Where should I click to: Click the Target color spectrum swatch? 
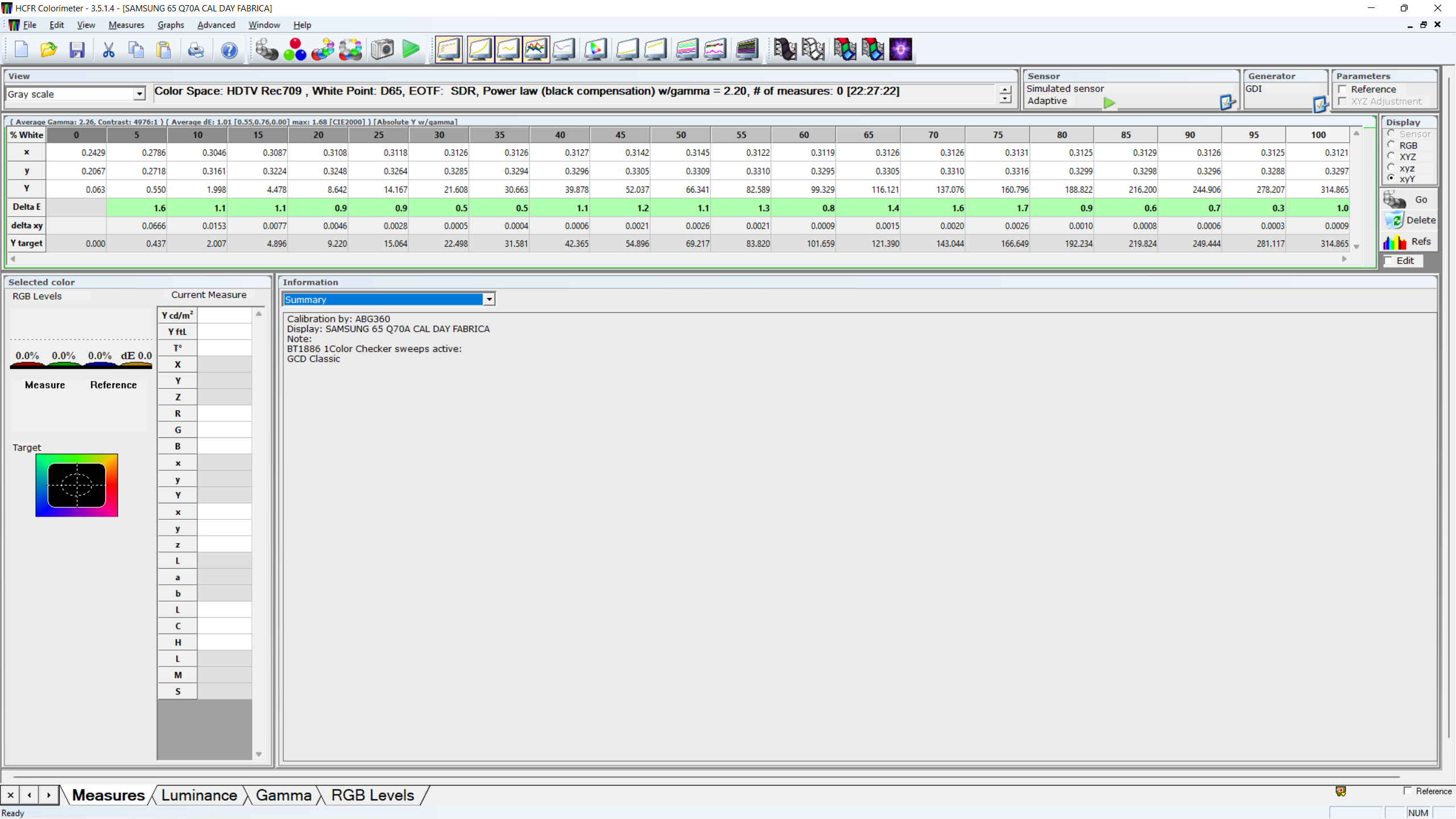tap(77, 485)
